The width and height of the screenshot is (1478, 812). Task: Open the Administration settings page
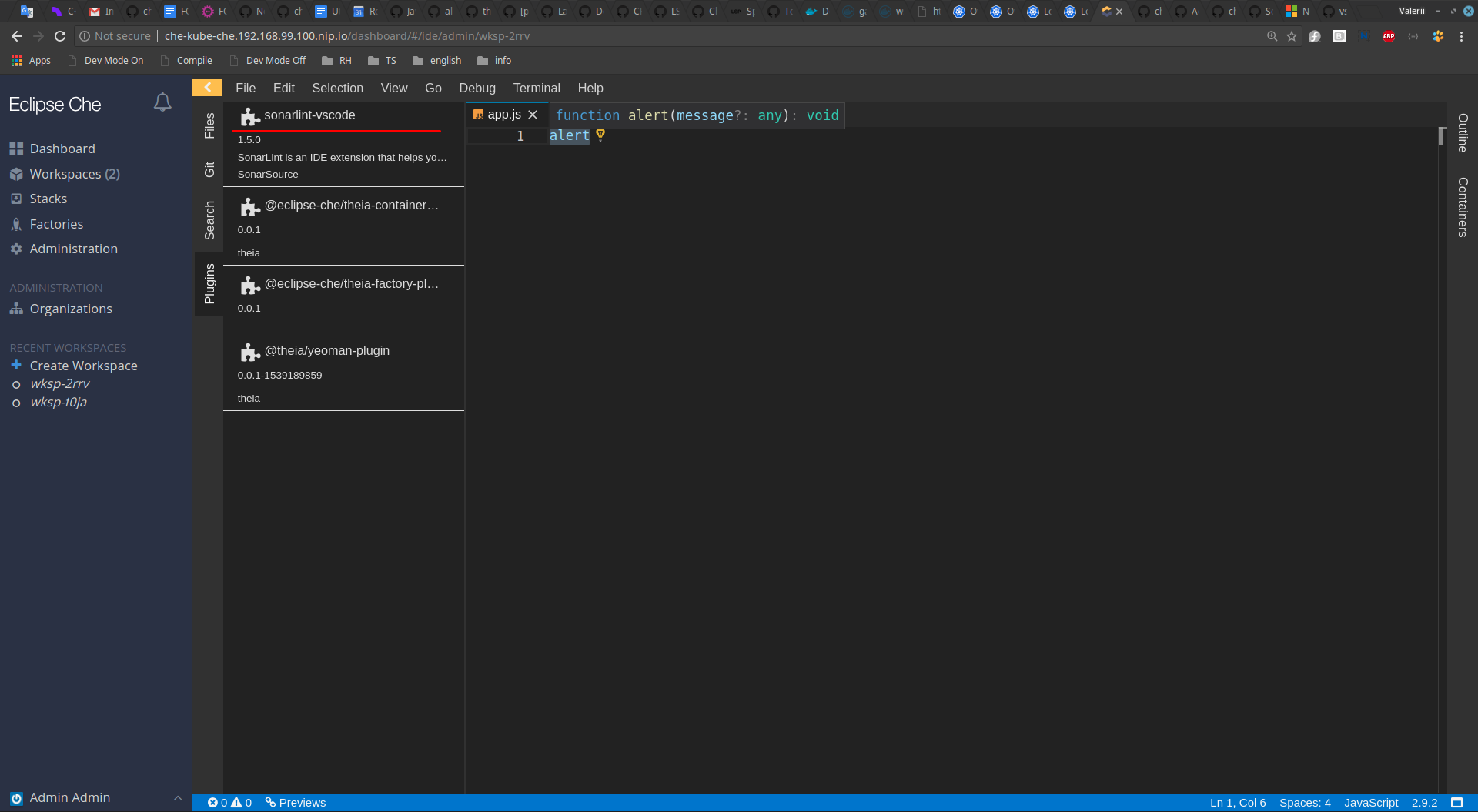pyautogui.click(x=74, y=249)
